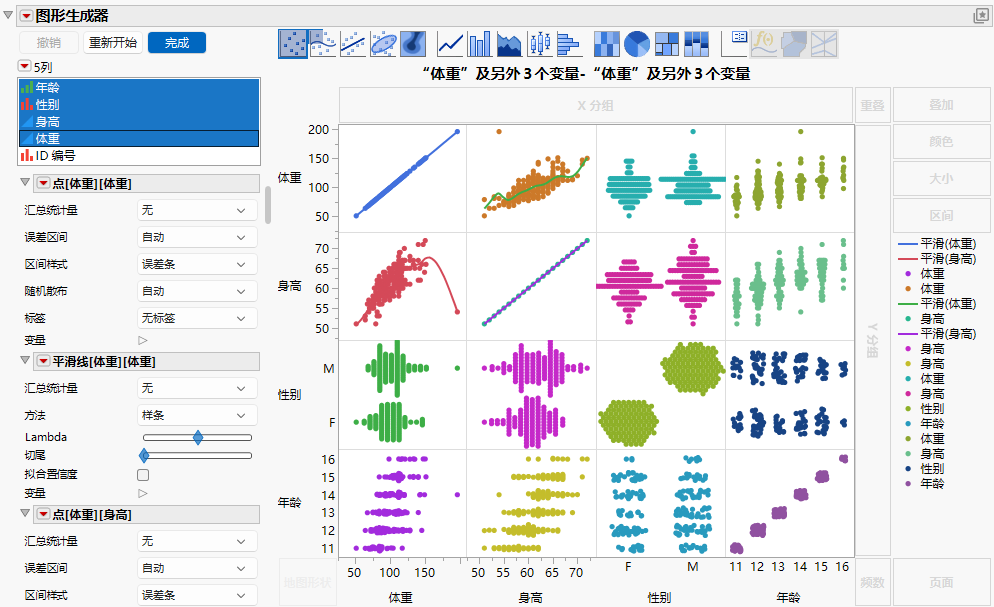Open the 方法 dropdown showing 样条

pyautogui.click(x=197, y=415)
